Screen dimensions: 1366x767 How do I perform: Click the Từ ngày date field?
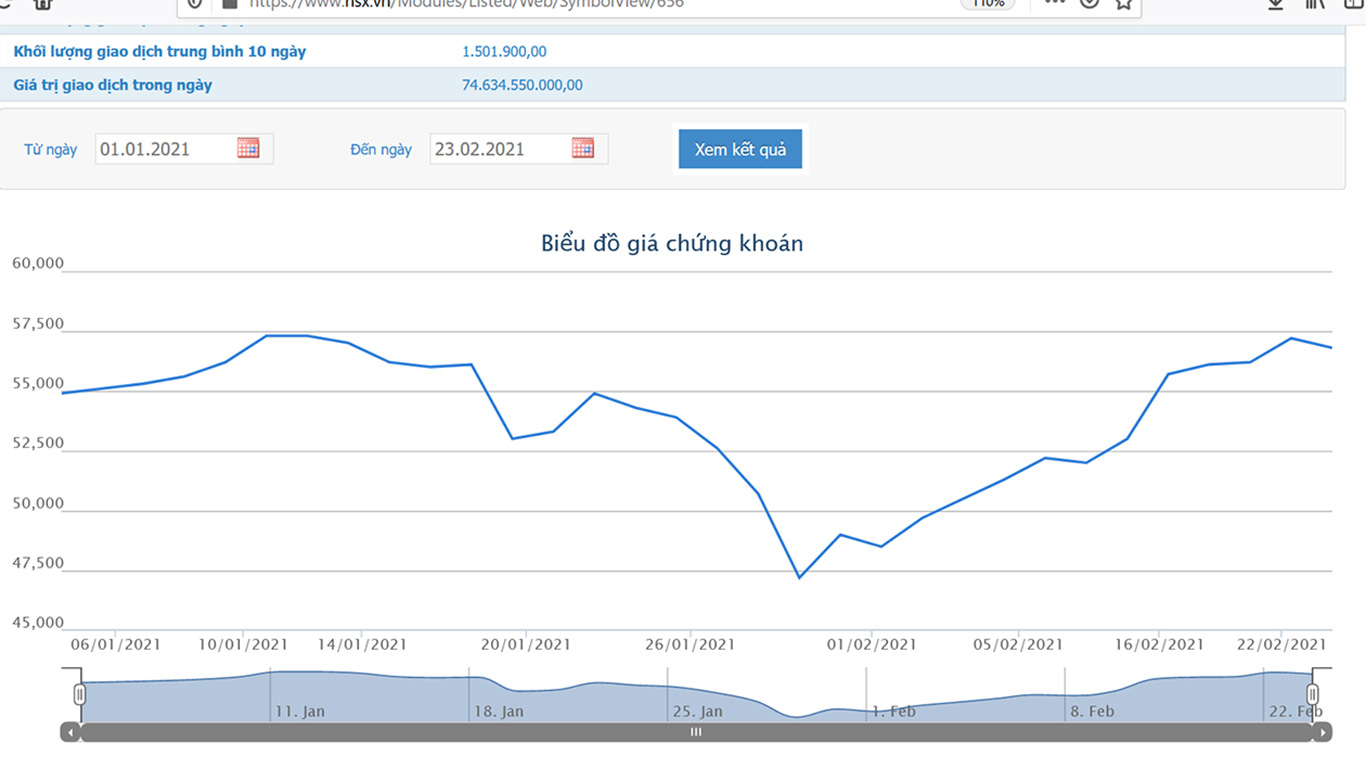pos(166,149)
